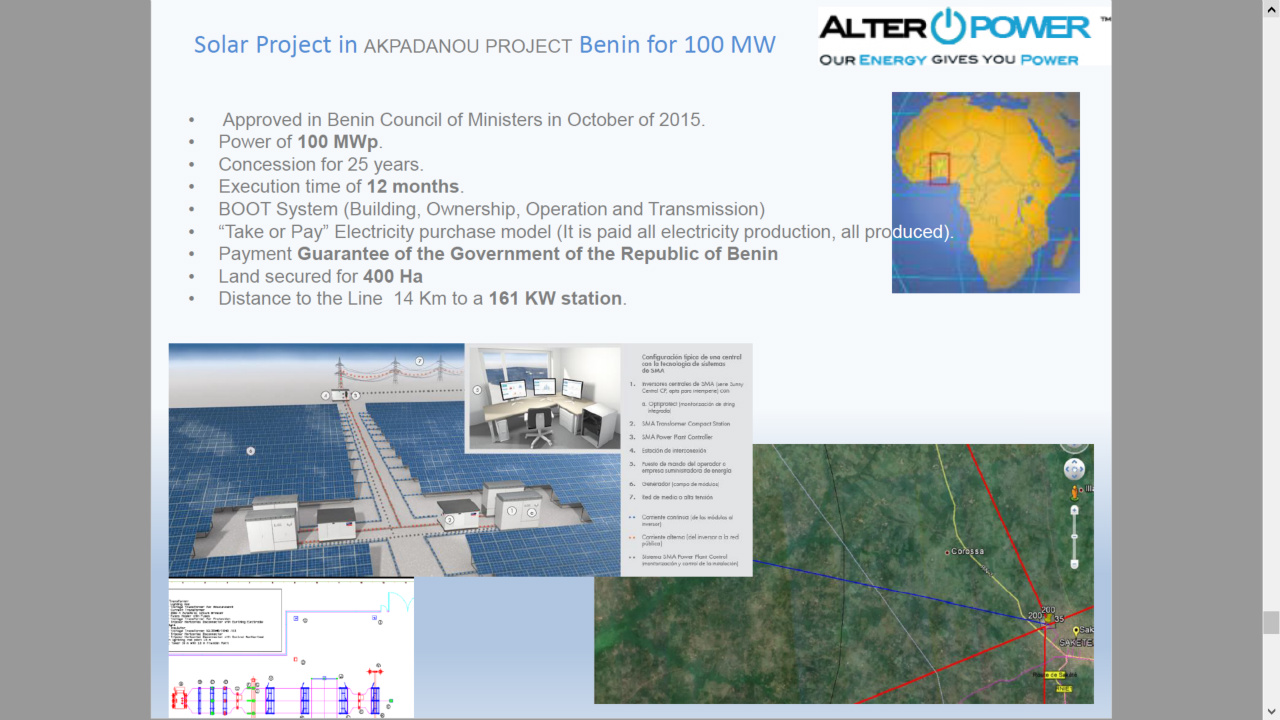Click the "Distance to the Line 14 Km" bullet
This screenshot has height=720, width=1280.
tap(422, 299)
